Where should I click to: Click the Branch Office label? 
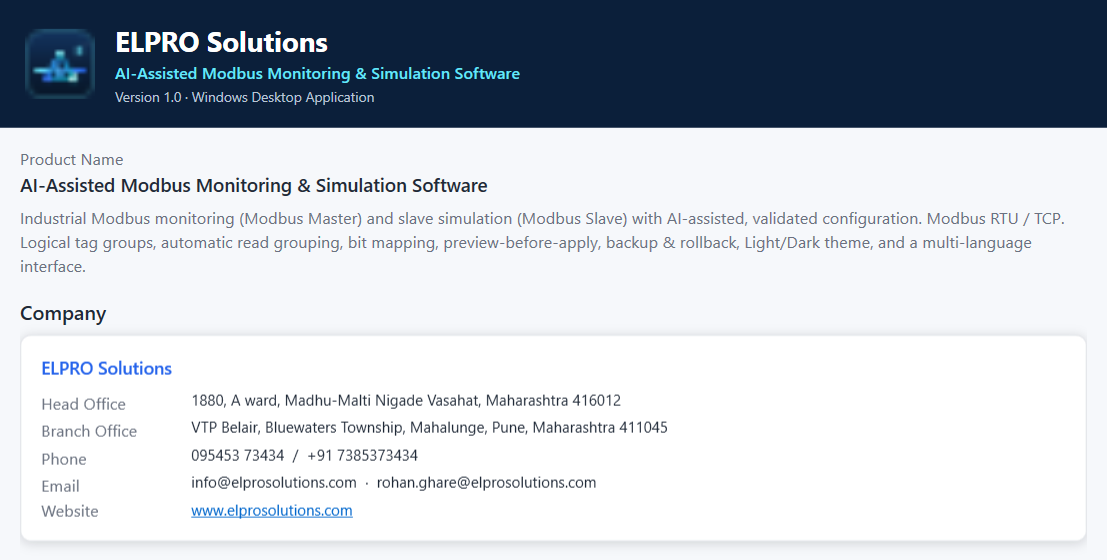[x=89, y=431]
